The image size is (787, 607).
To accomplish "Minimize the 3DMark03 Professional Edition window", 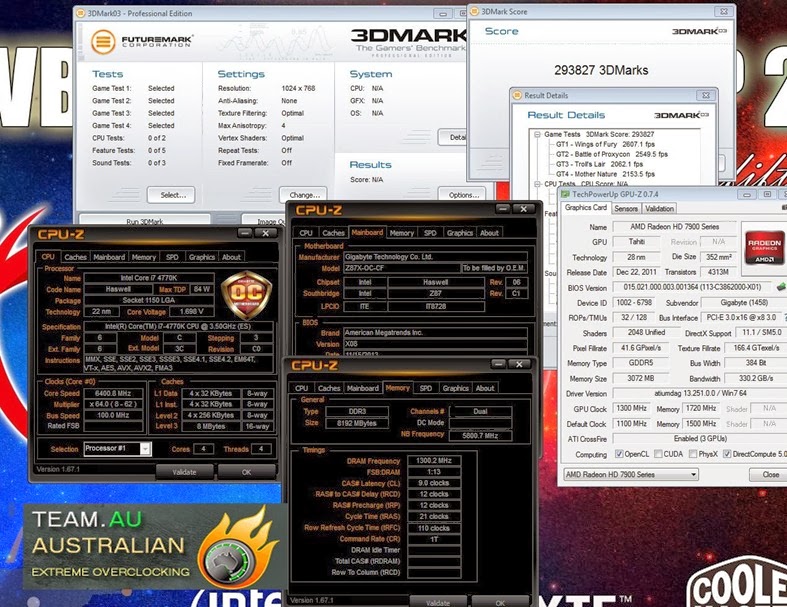I will pyautogui.click(x=443, y=14).
